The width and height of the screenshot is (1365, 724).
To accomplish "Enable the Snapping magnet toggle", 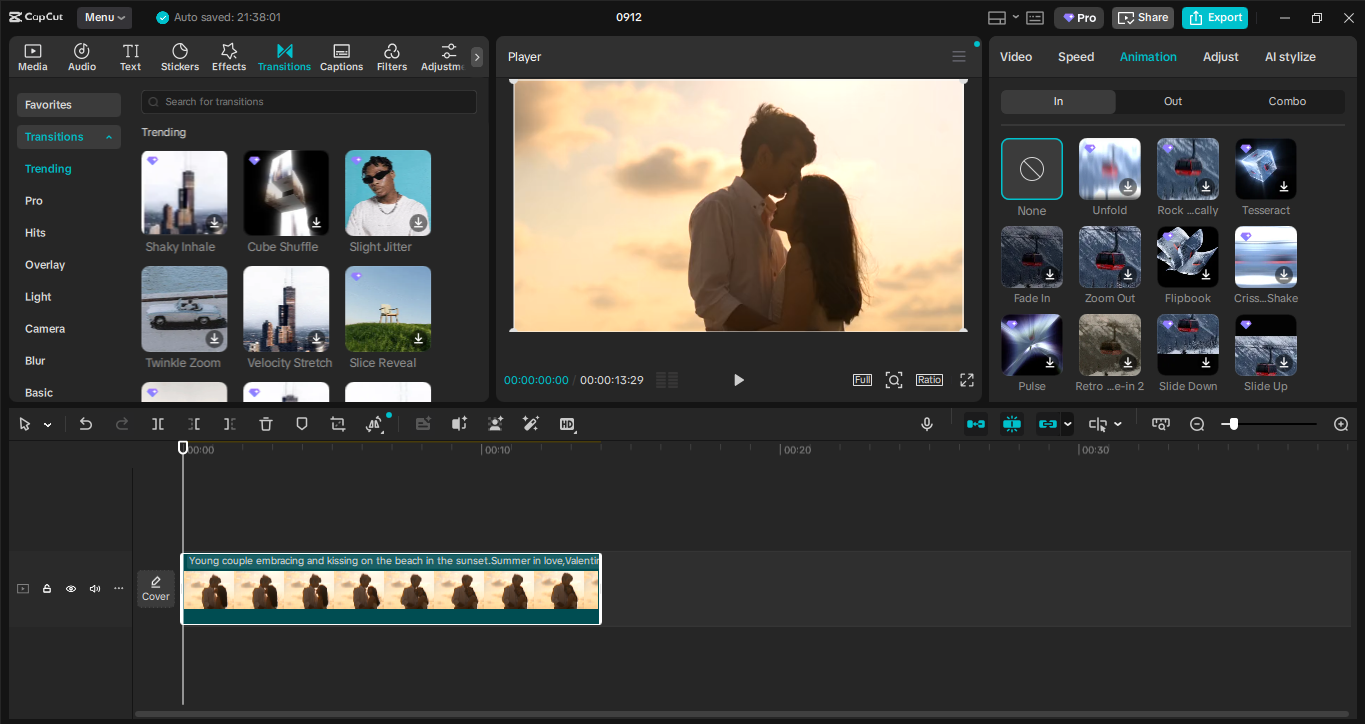I will coord(1011,424).
